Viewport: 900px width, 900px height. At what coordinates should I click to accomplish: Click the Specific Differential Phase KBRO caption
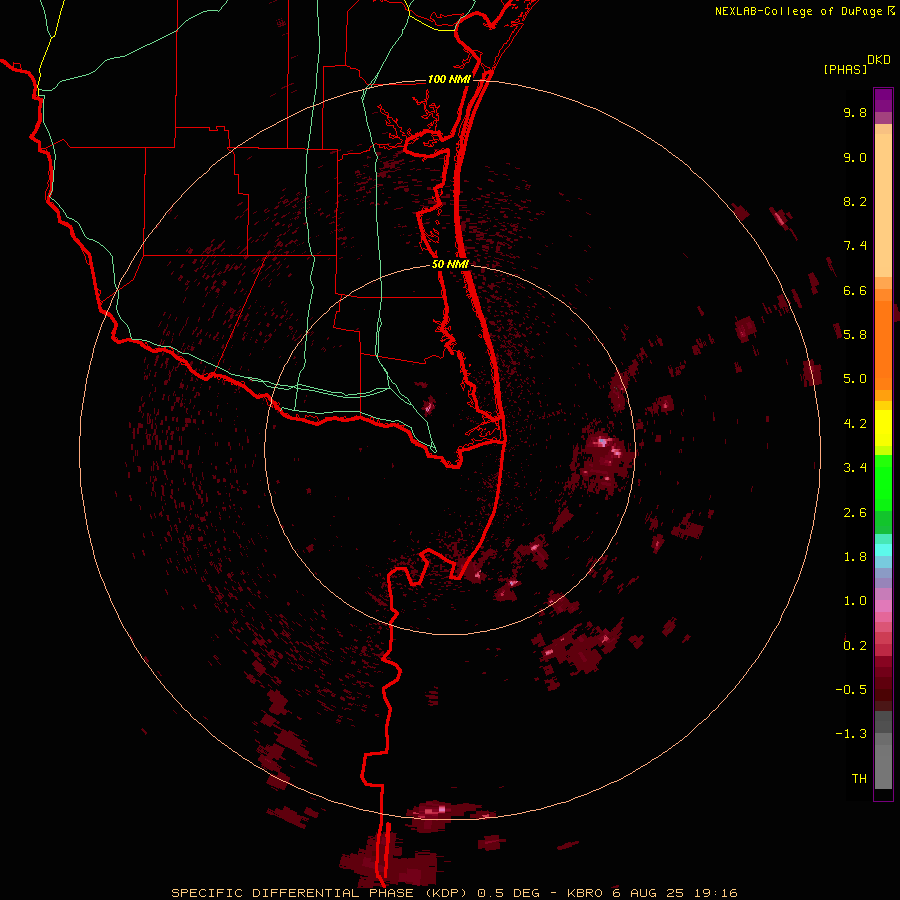455,893
